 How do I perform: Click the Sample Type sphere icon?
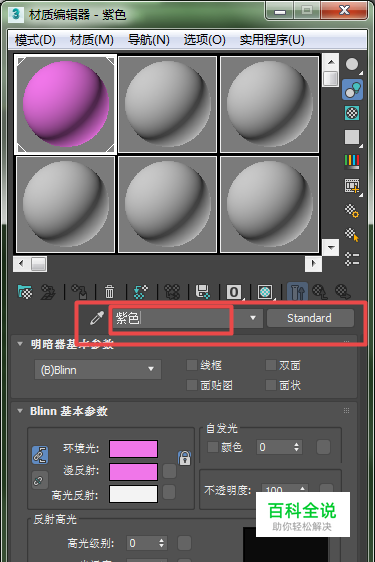[x=352, y=65]
